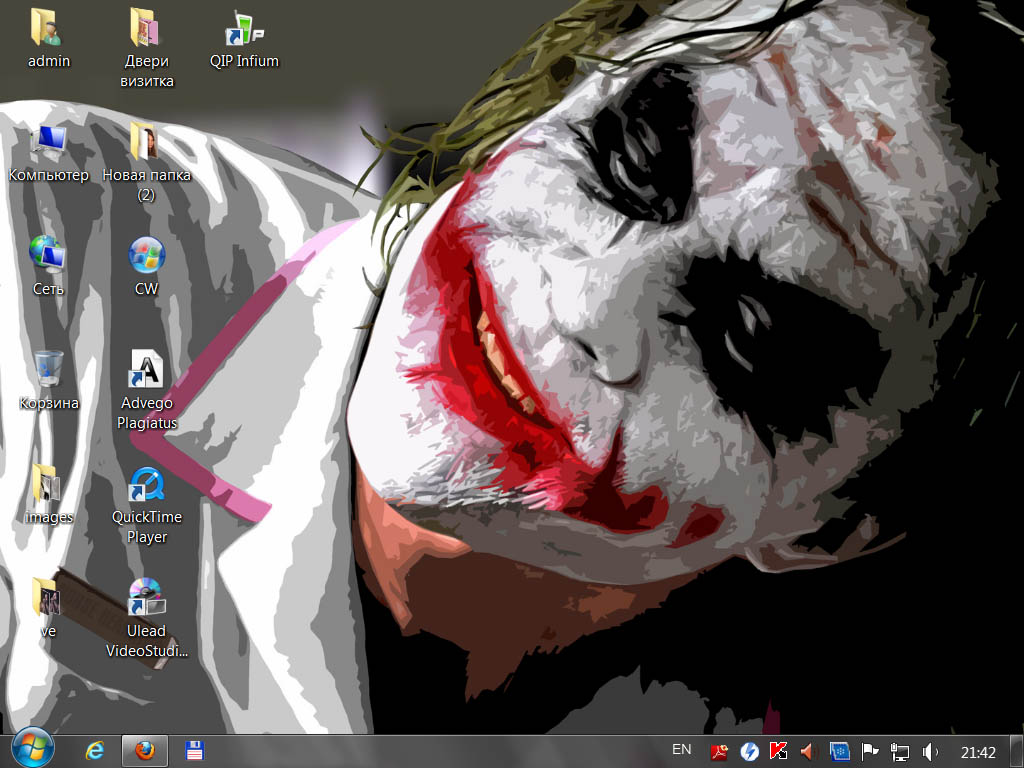Image resolution: width=1024 pixels, height=768 pixels.
Task: Click the CW desktop icon
Action: point(146,266)
